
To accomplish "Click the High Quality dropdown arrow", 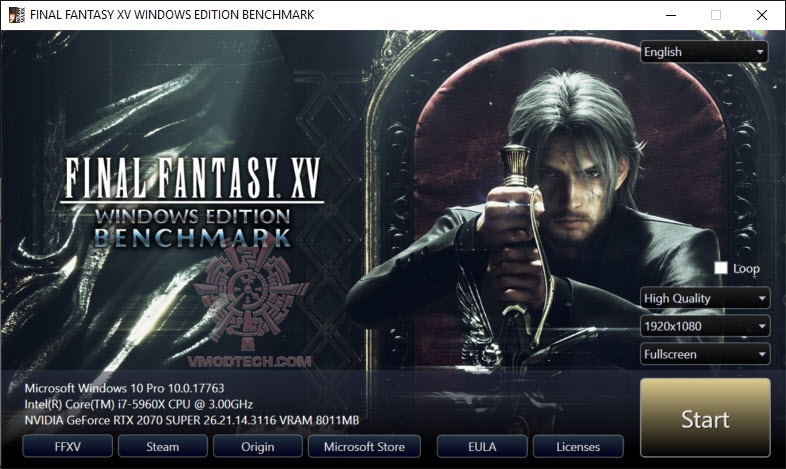I will tap(762, 298).
